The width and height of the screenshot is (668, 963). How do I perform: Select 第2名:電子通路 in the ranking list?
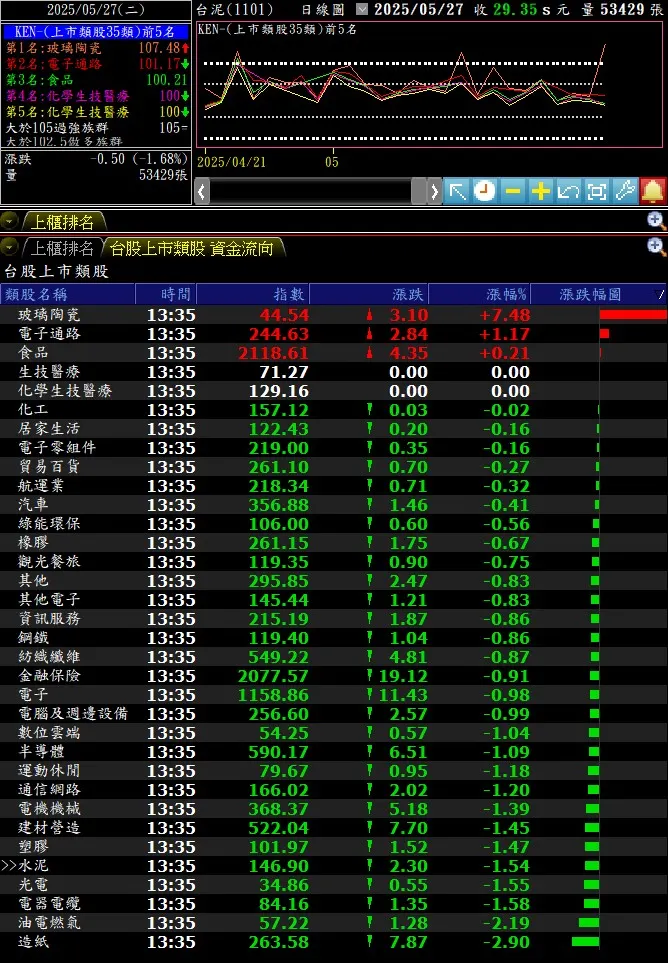pos(97,64)
